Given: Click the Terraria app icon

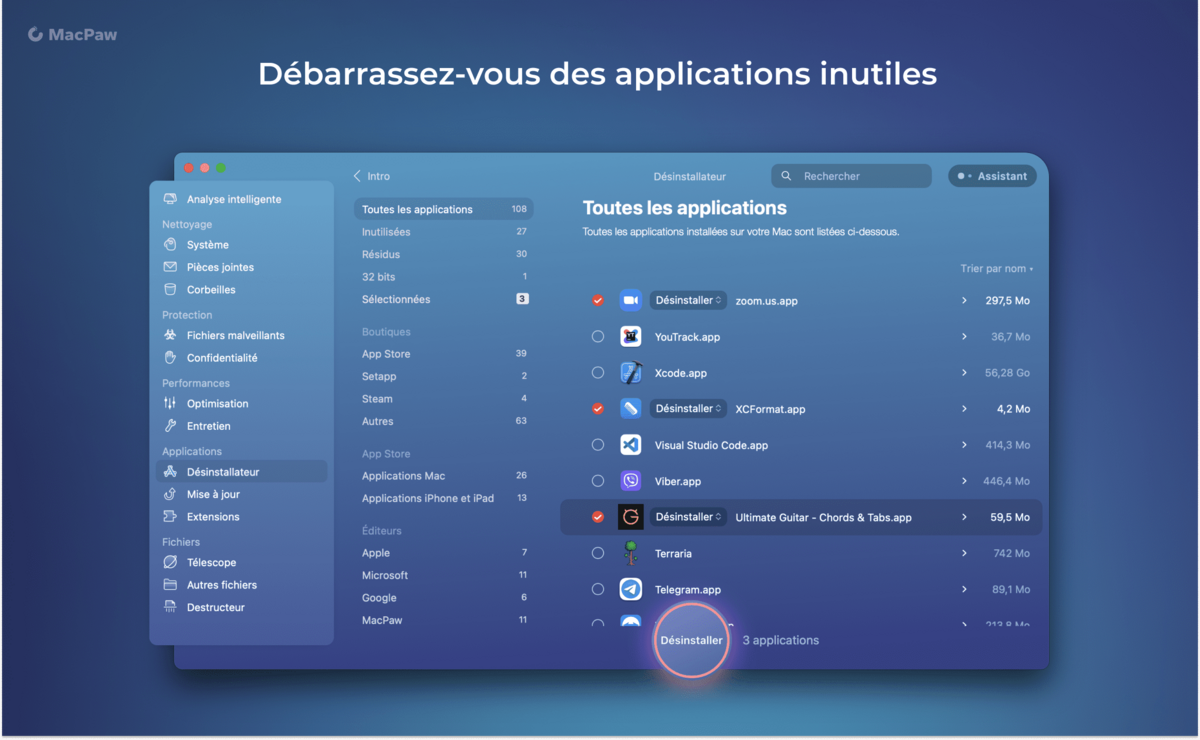Looking at the screenshot, I should click(630, 553).
